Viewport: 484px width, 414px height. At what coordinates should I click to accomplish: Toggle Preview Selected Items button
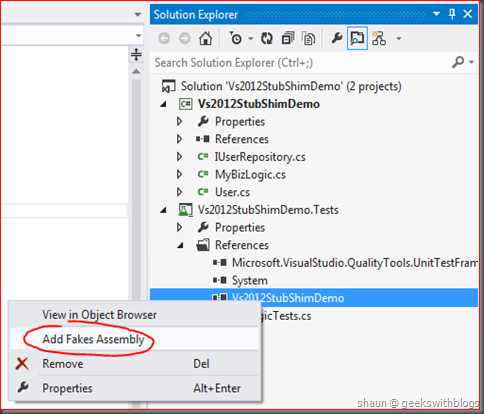[357, 38]
